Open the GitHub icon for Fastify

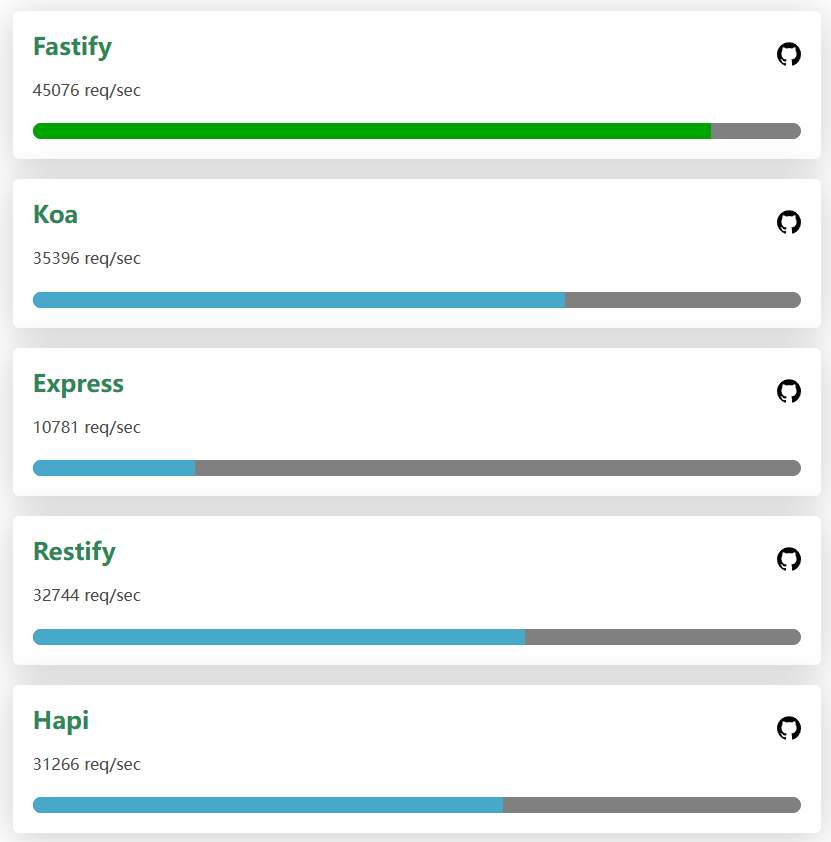tap(789, 54)
